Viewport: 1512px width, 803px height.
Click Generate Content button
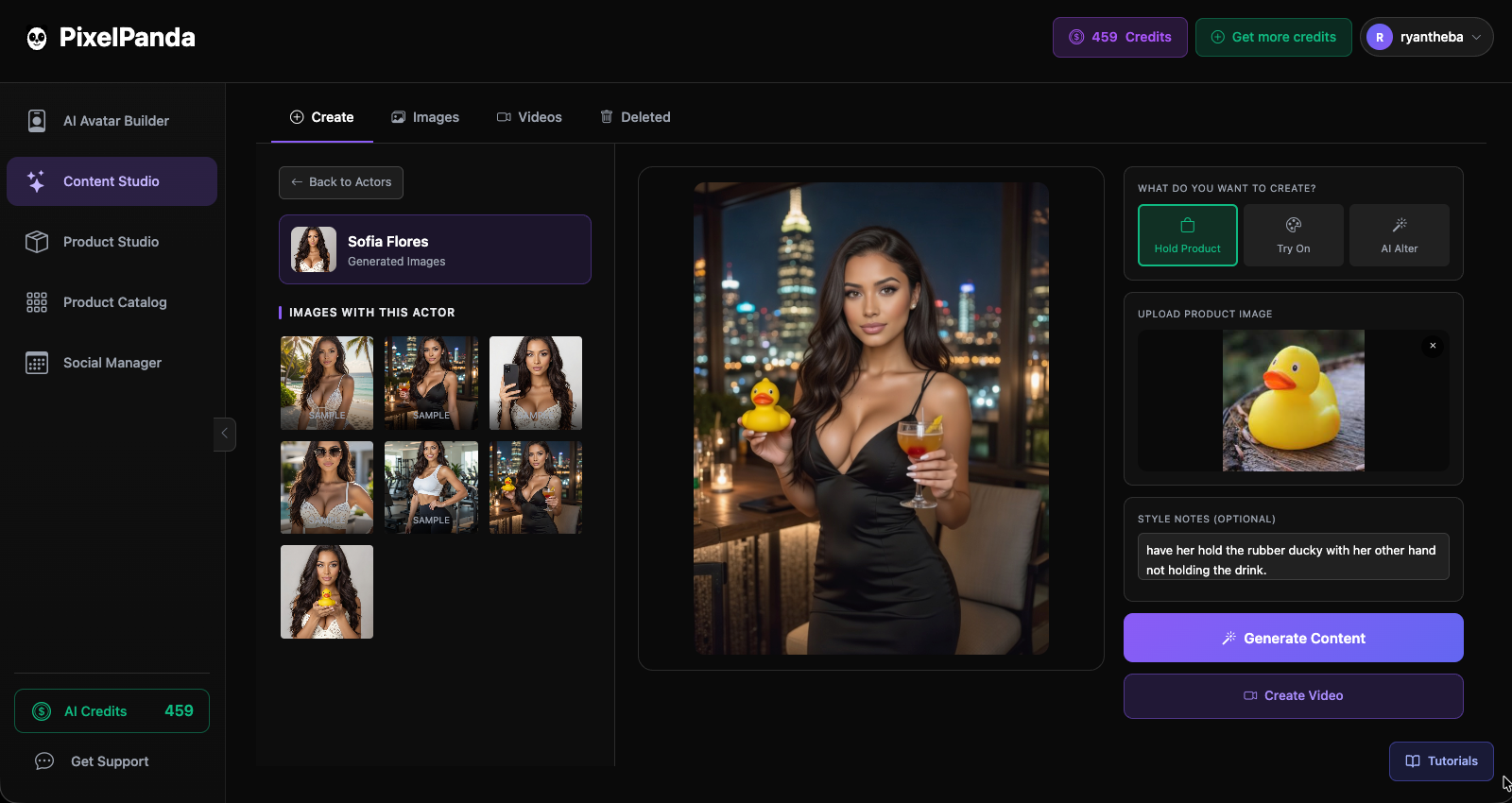1294,638
